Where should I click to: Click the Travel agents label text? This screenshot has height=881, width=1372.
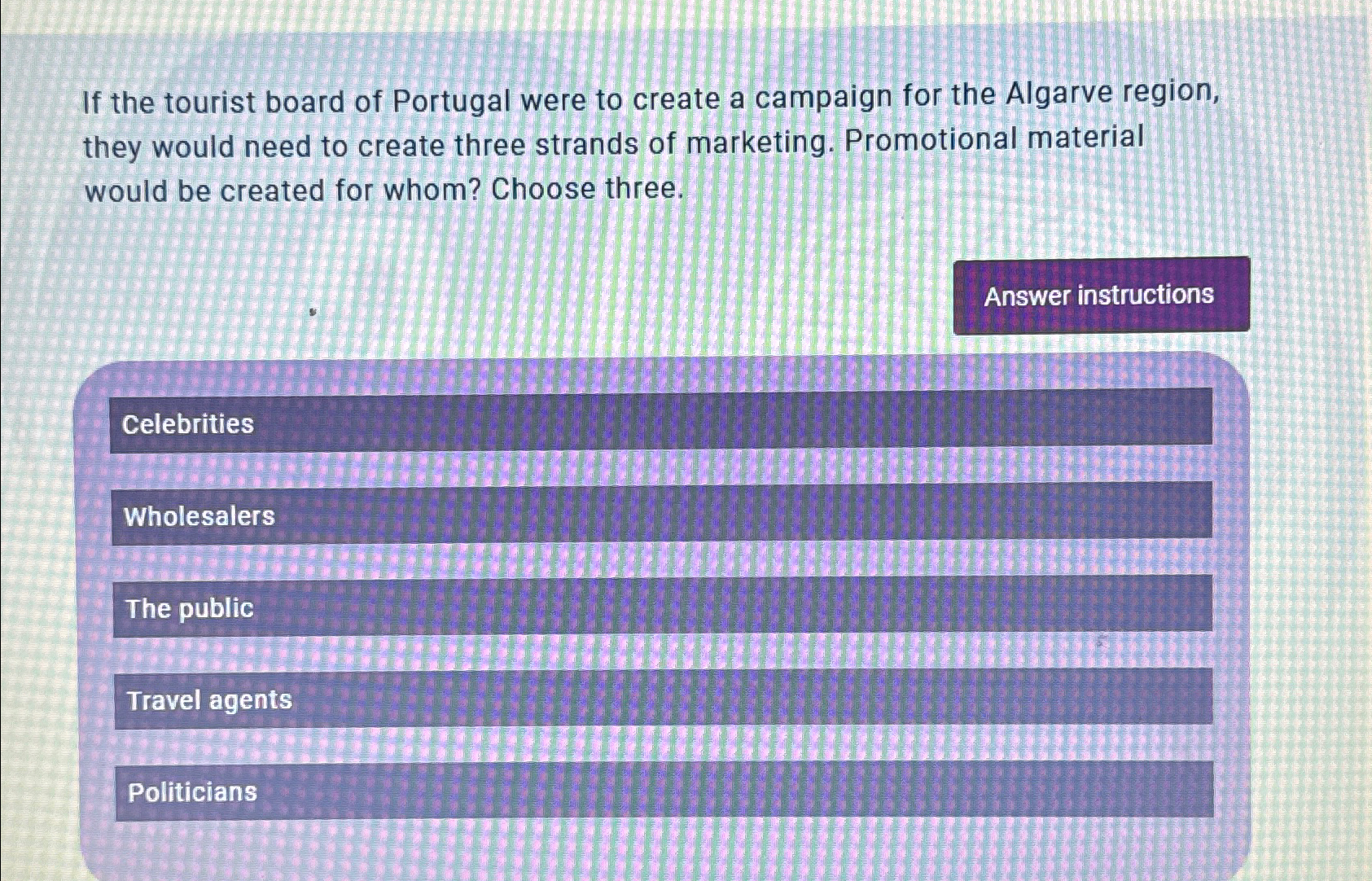[209, 700]
